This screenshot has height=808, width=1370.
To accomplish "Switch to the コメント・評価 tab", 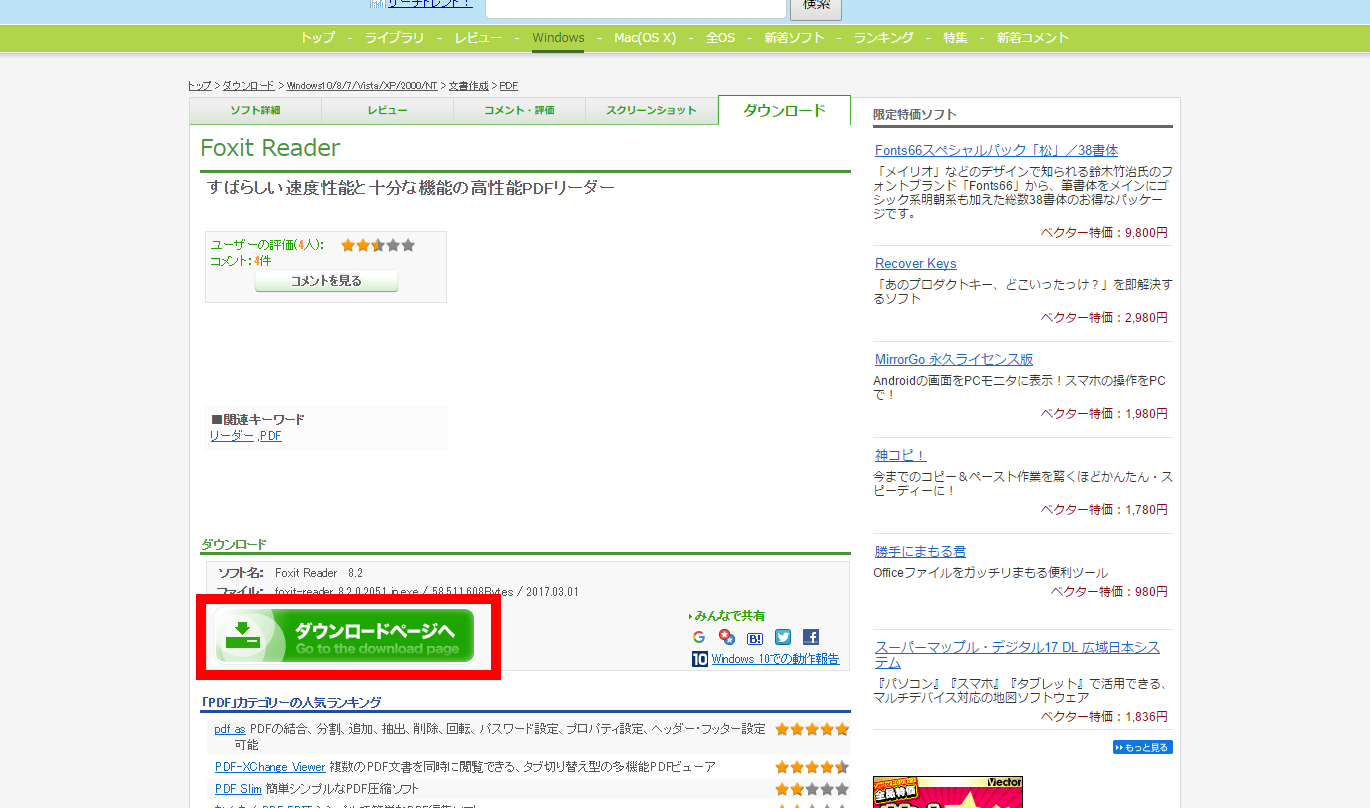I will coord(519,111).
